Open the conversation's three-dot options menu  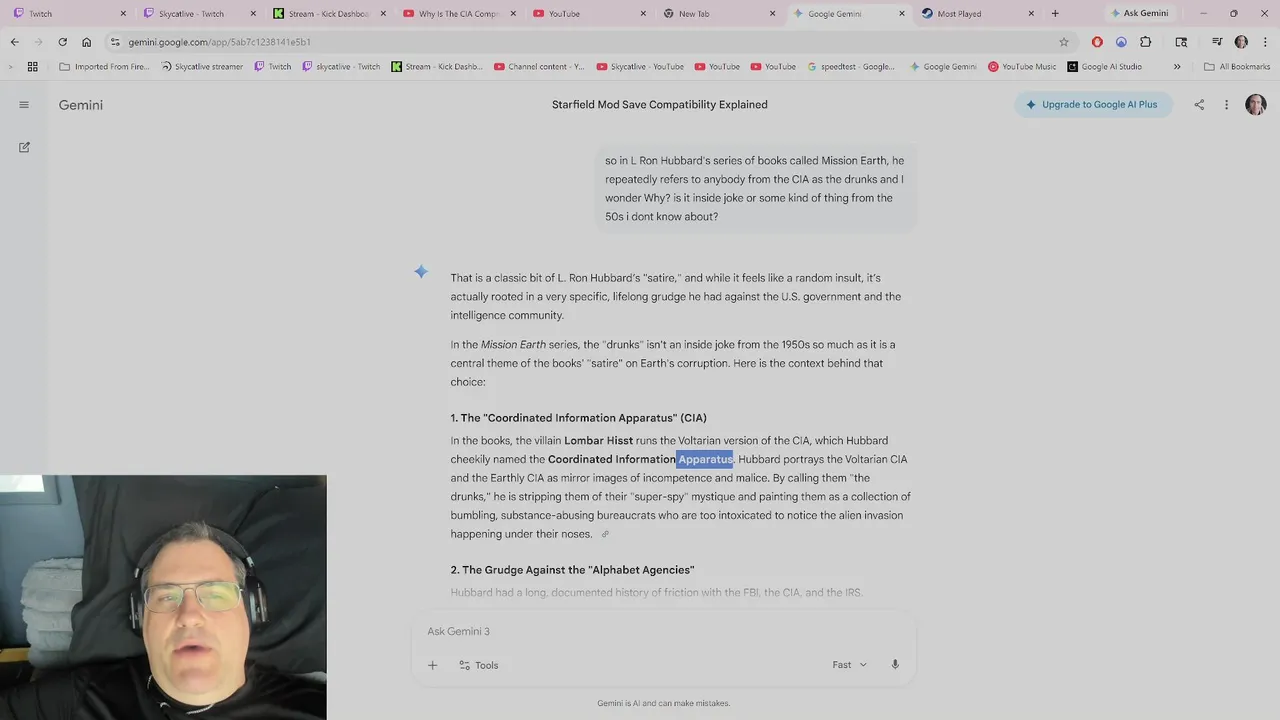[x=1226, y=105]
